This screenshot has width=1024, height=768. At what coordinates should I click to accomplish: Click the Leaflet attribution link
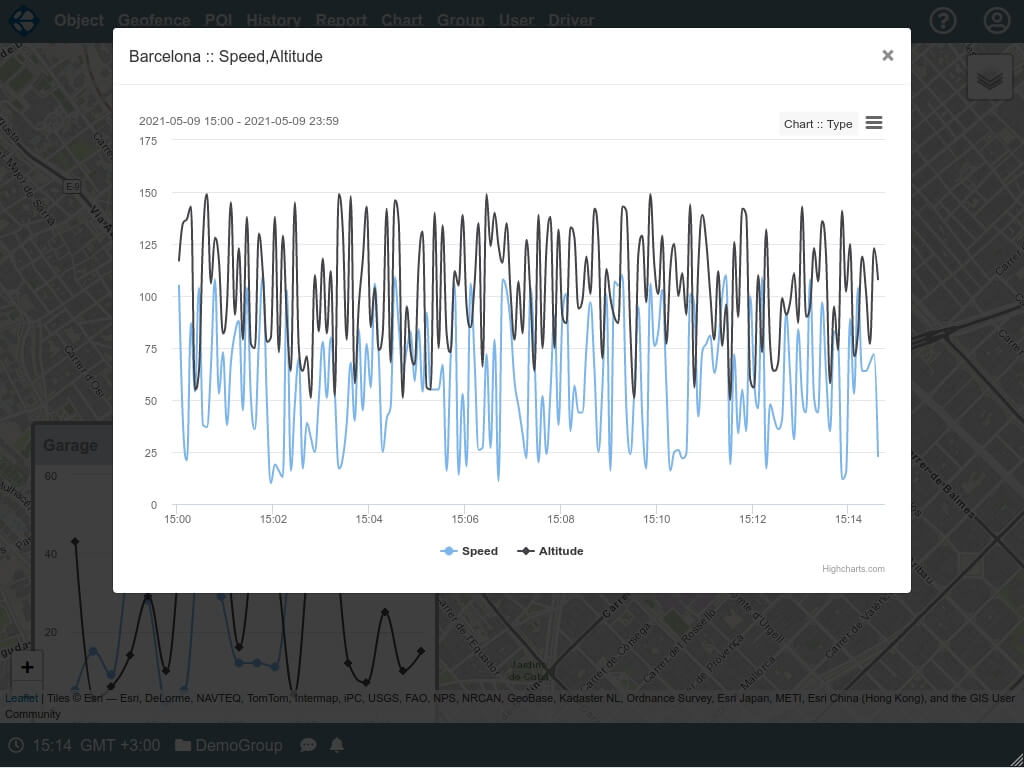pos(21,698)
